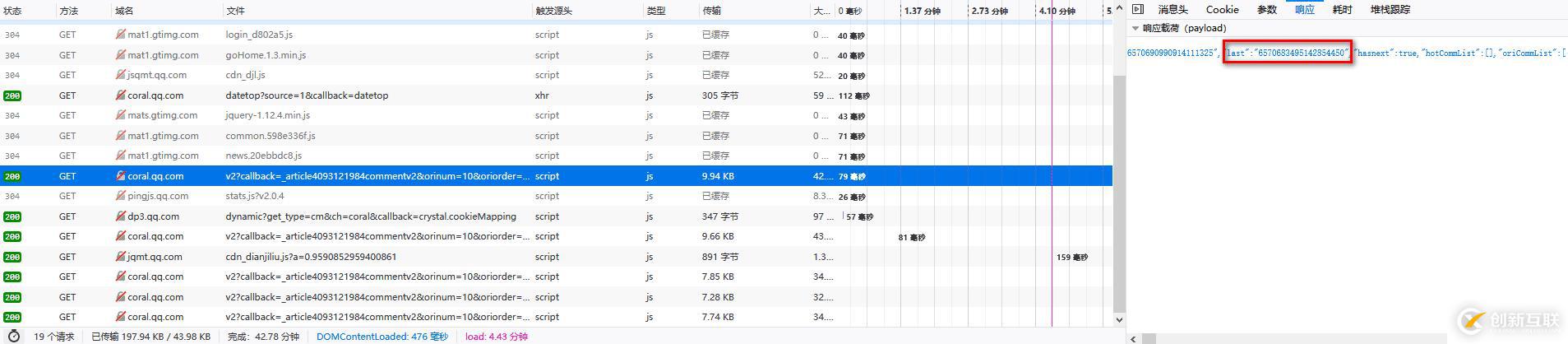Click the 200 status badge in the dynamic?get_type row
This screenshot has width=1568, height=344.
point(12,216)
